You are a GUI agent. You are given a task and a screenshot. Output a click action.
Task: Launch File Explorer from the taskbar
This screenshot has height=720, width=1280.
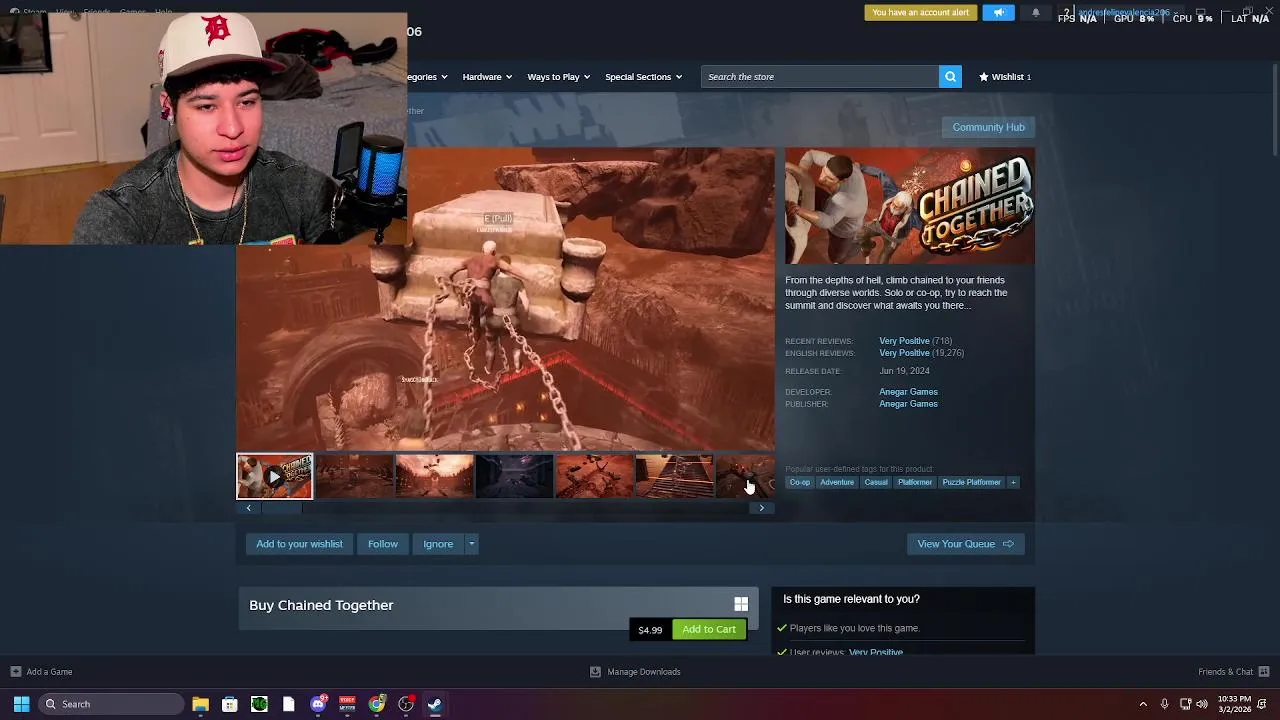click(200, 704)
